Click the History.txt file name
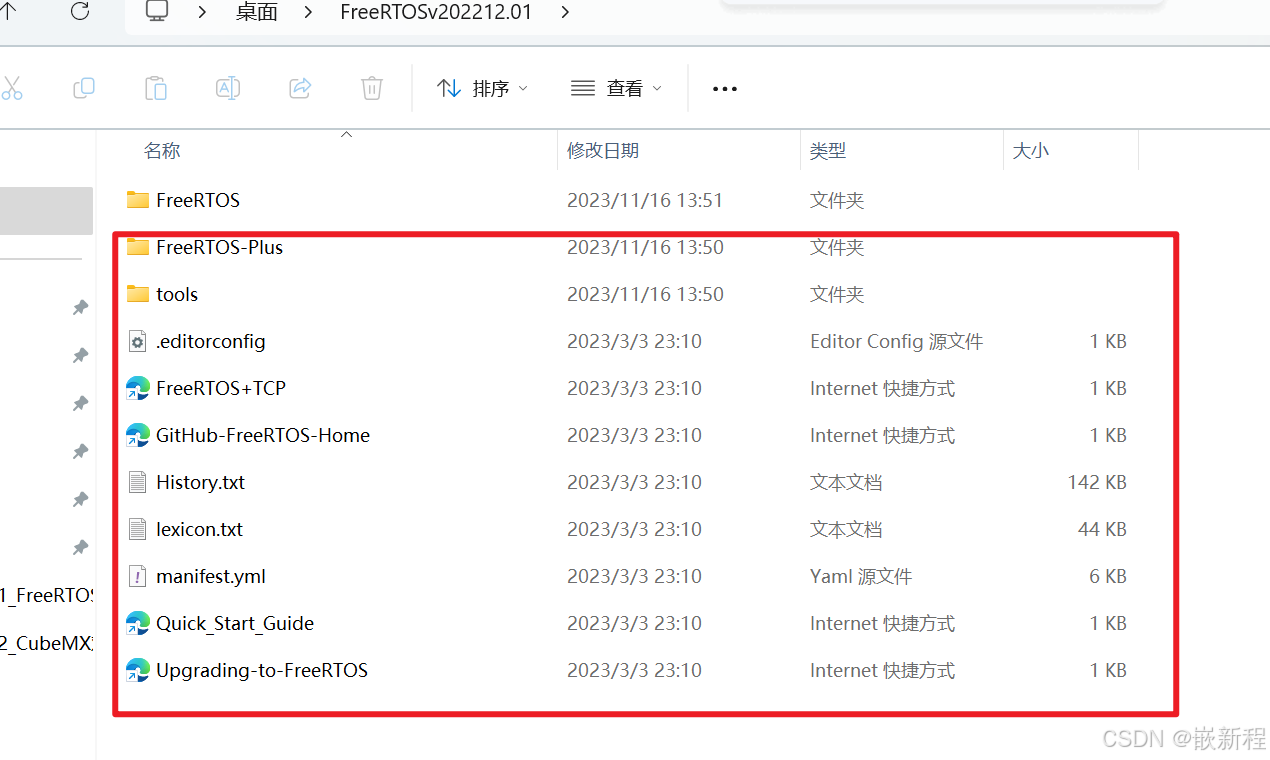The width and height of the screenshot is (1270, 760). (200, 482)
